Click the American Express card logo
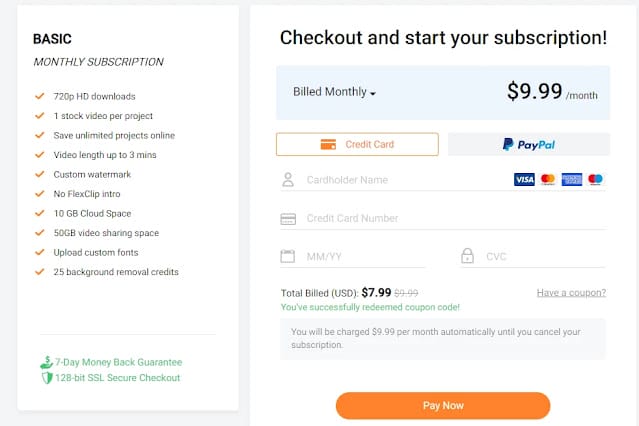Screen dimensions: 639x426 click(572, 180)
